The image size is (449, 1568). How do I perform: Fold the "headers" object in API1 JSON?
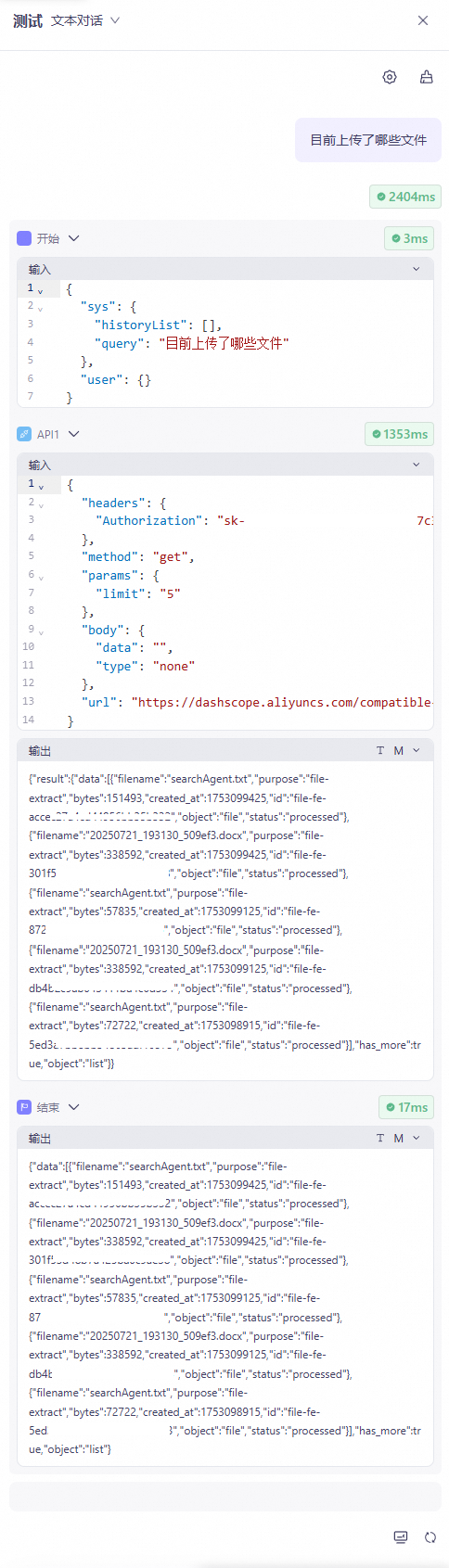(40, 504)
